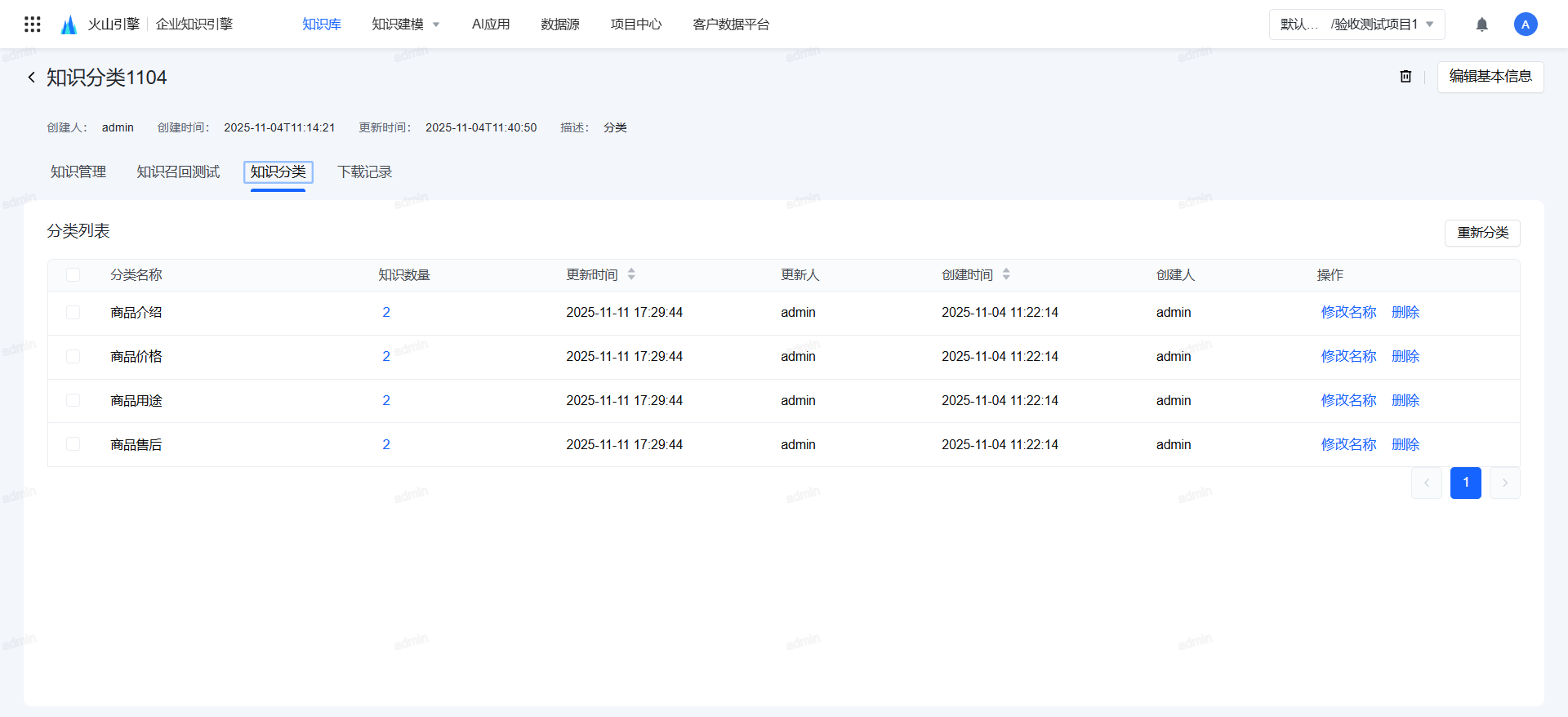Open the notifications bell
Image resolution: width=1568 pixels, height=717 pixels.
tap(1481, 24)
